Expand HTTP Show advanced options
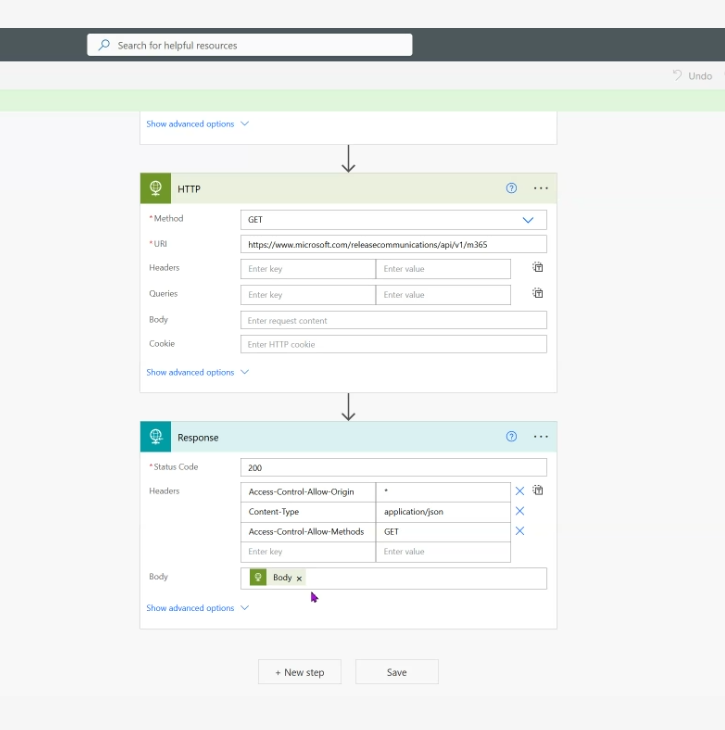 tap(197, 372)
